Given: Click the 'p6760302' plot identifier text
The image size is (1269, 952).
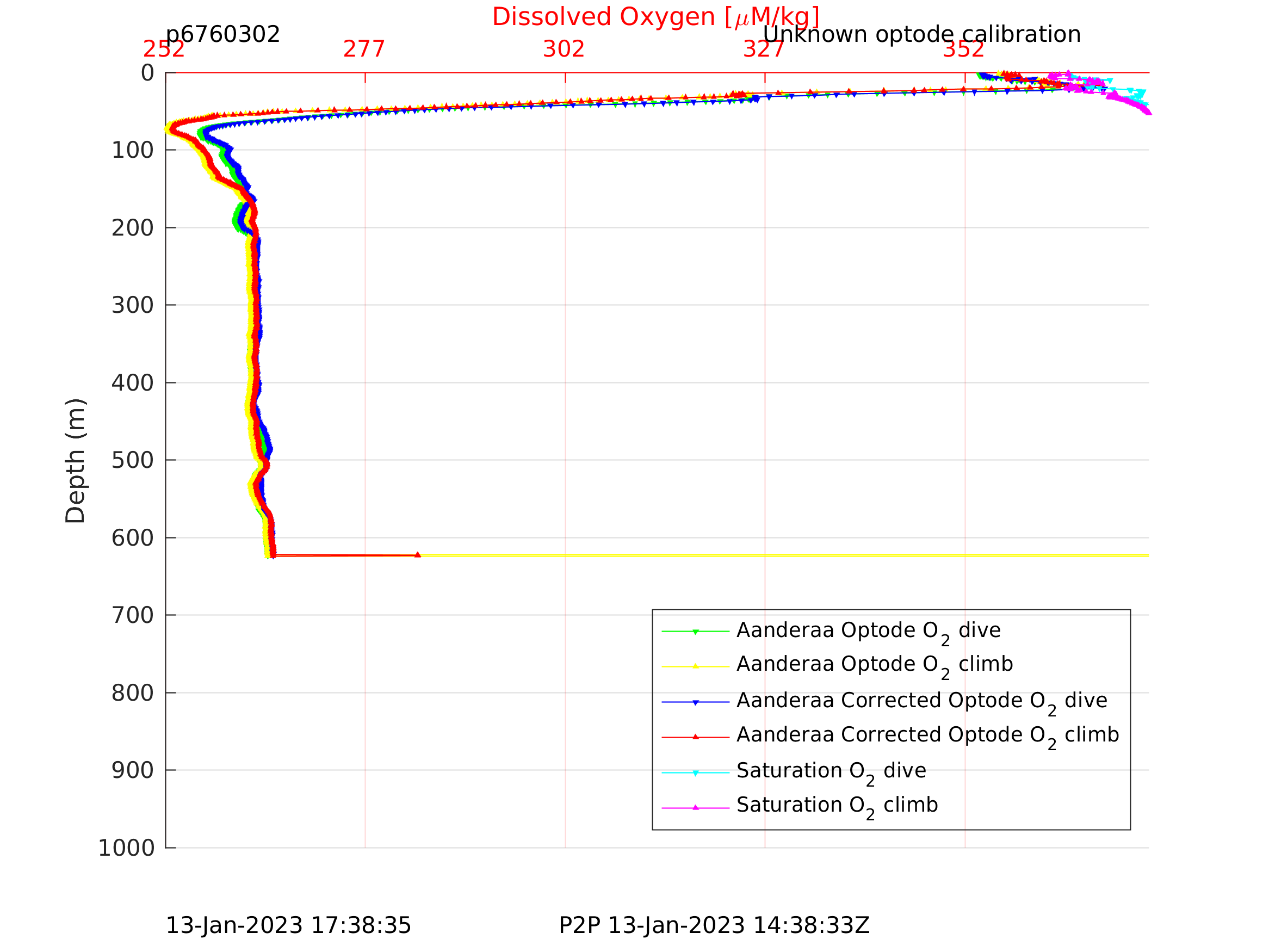Looking at the screenshot, I should click(222, 34).
